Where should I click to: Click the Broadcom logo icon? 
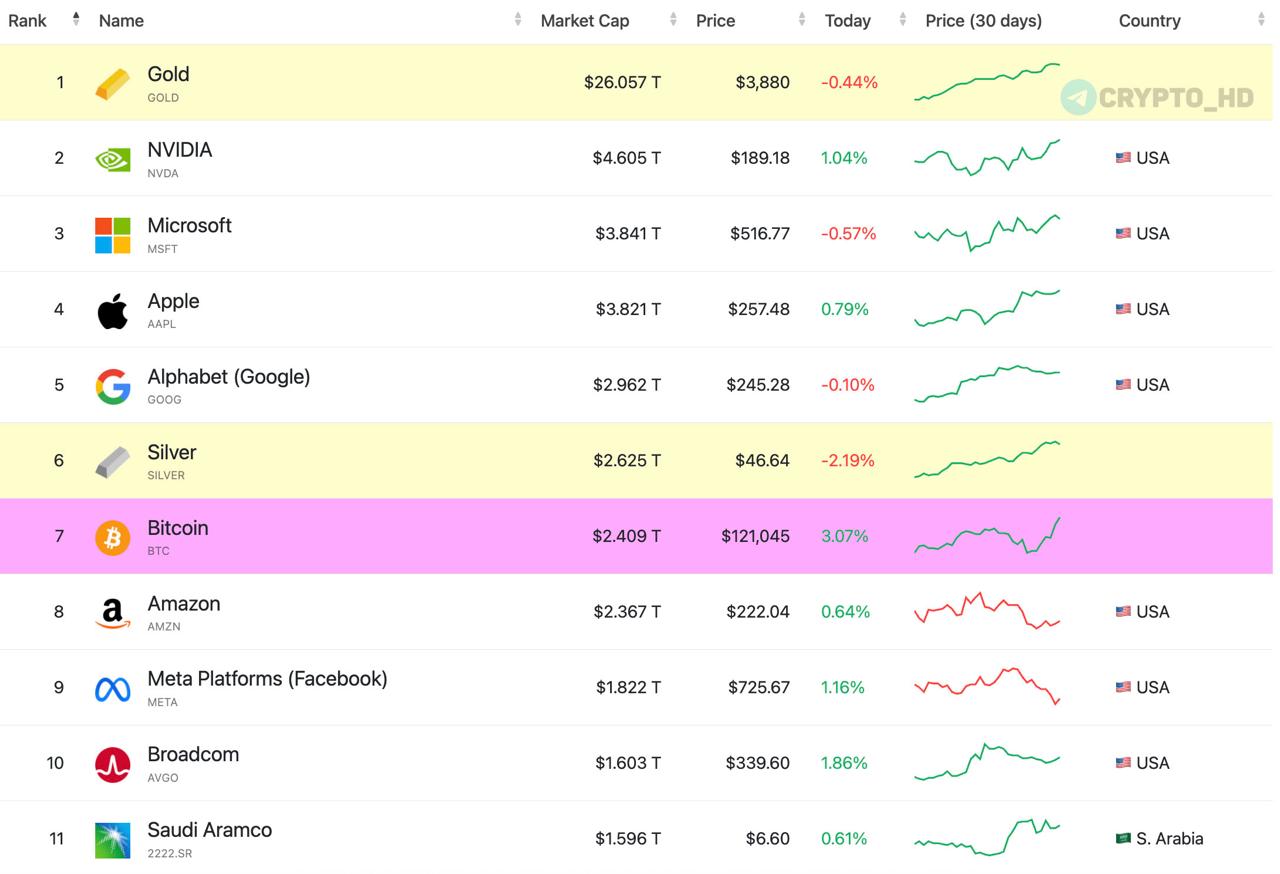(x=112, y=765)
